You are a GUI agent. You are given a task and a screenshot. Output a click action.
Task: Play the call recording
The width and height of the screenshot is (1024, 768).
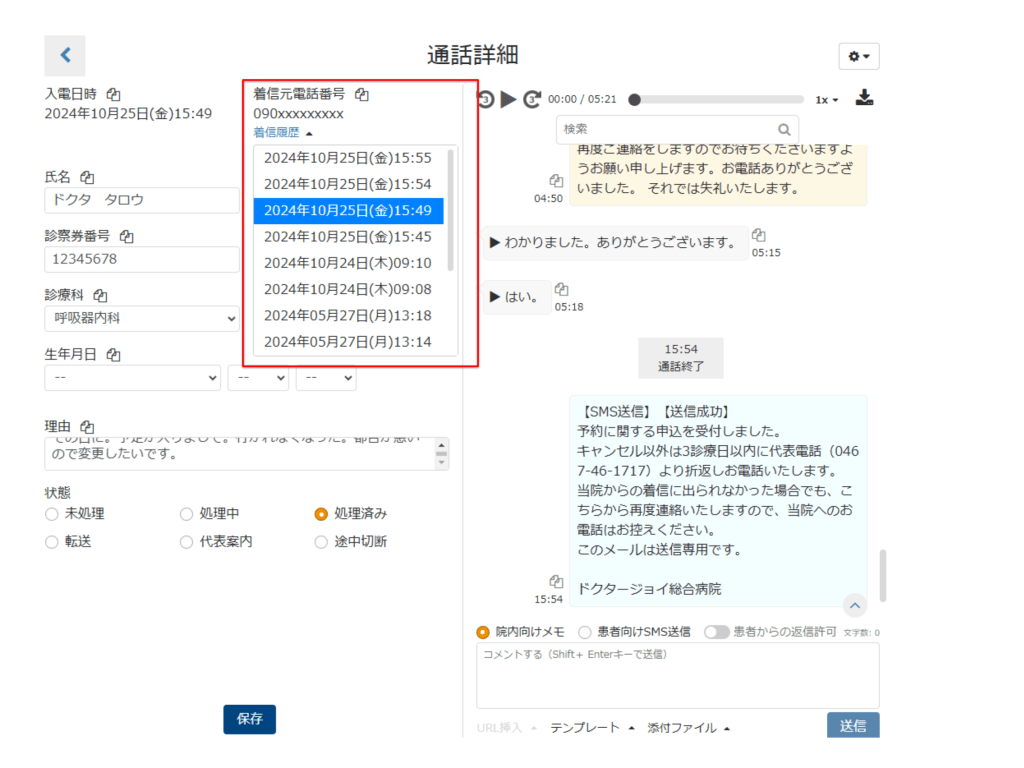click(x=508, y=99)
